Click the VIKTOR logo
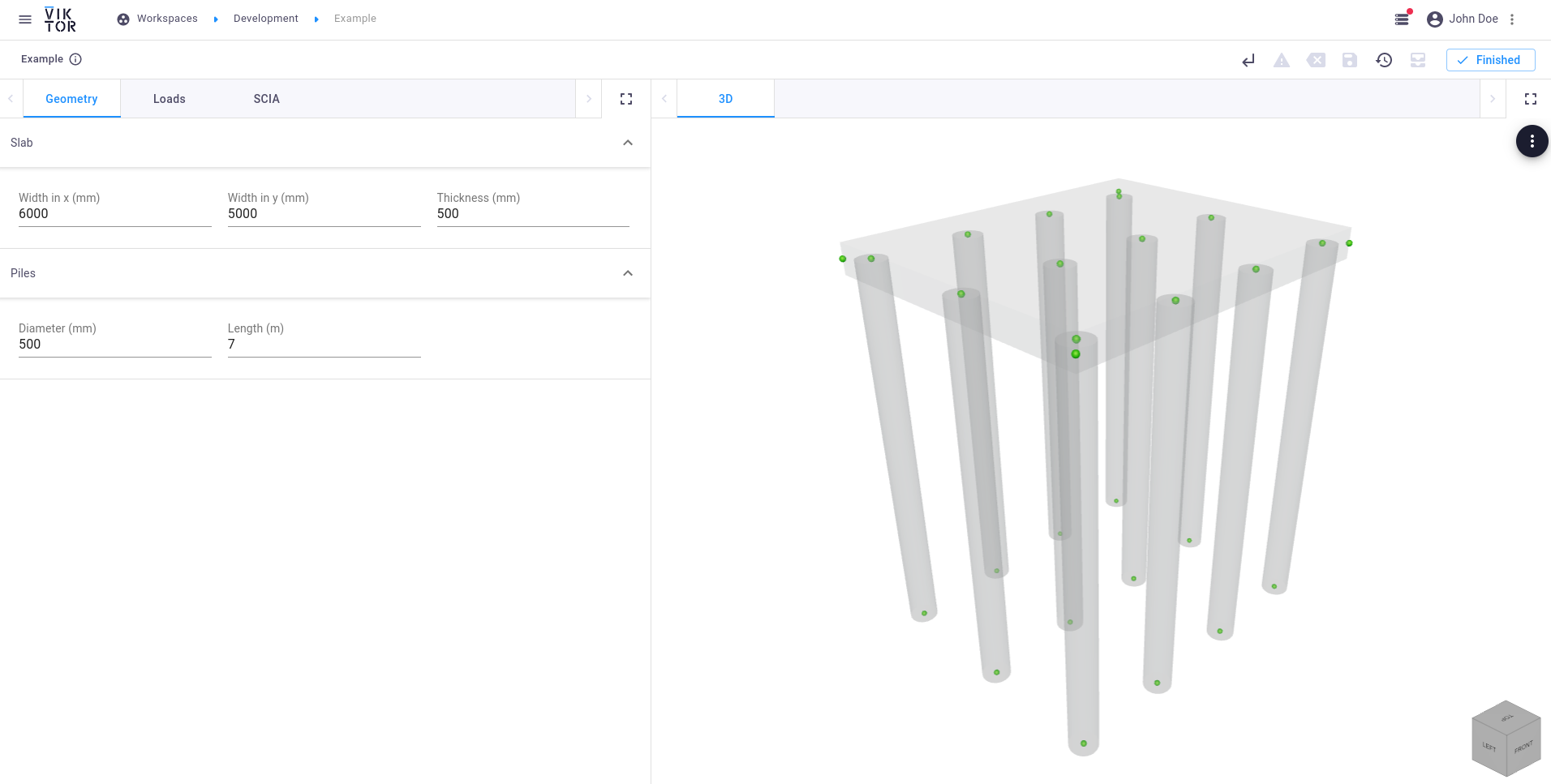The image size is (1551, 784). [x=60, y=19]
